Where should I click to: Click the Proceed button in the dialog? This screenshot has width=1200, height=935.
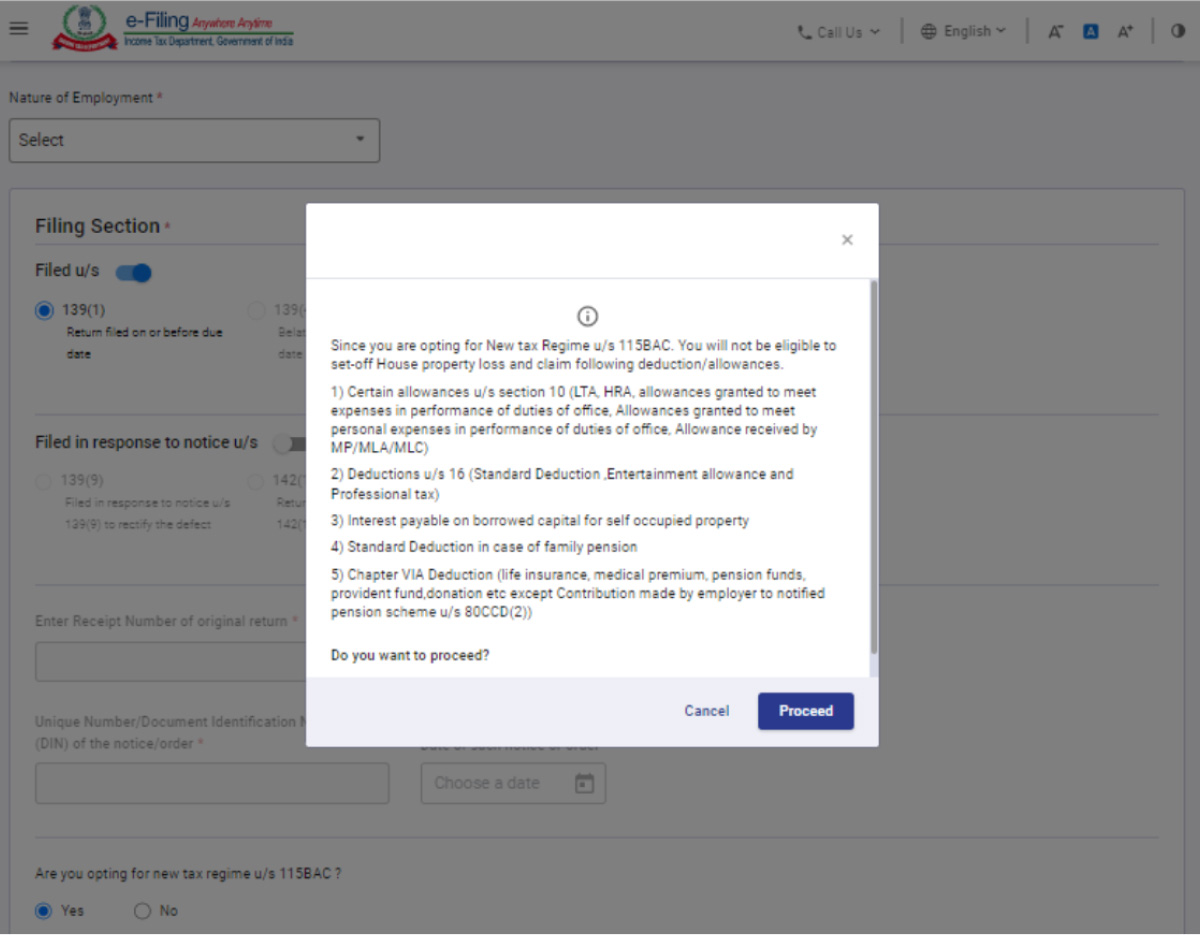point(805,711)
